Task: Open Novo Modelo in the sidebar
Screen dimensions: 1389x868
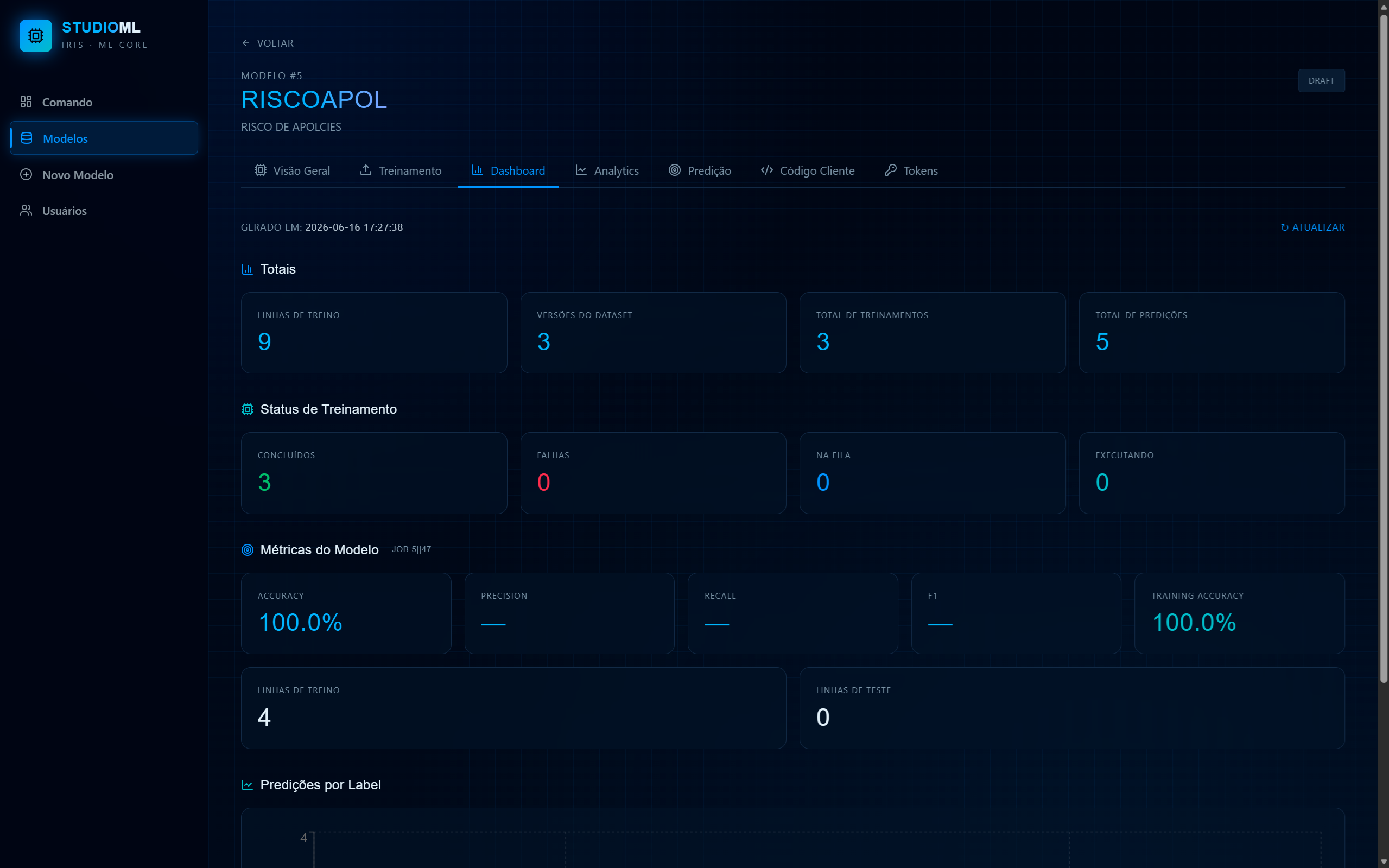Action: (x=104, y=174)
